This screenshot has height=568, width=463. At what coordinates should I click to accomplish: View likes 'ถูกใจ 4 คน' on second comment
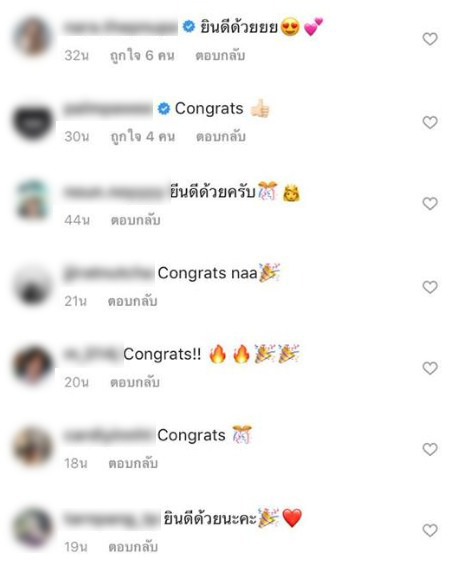click(142, 137)
